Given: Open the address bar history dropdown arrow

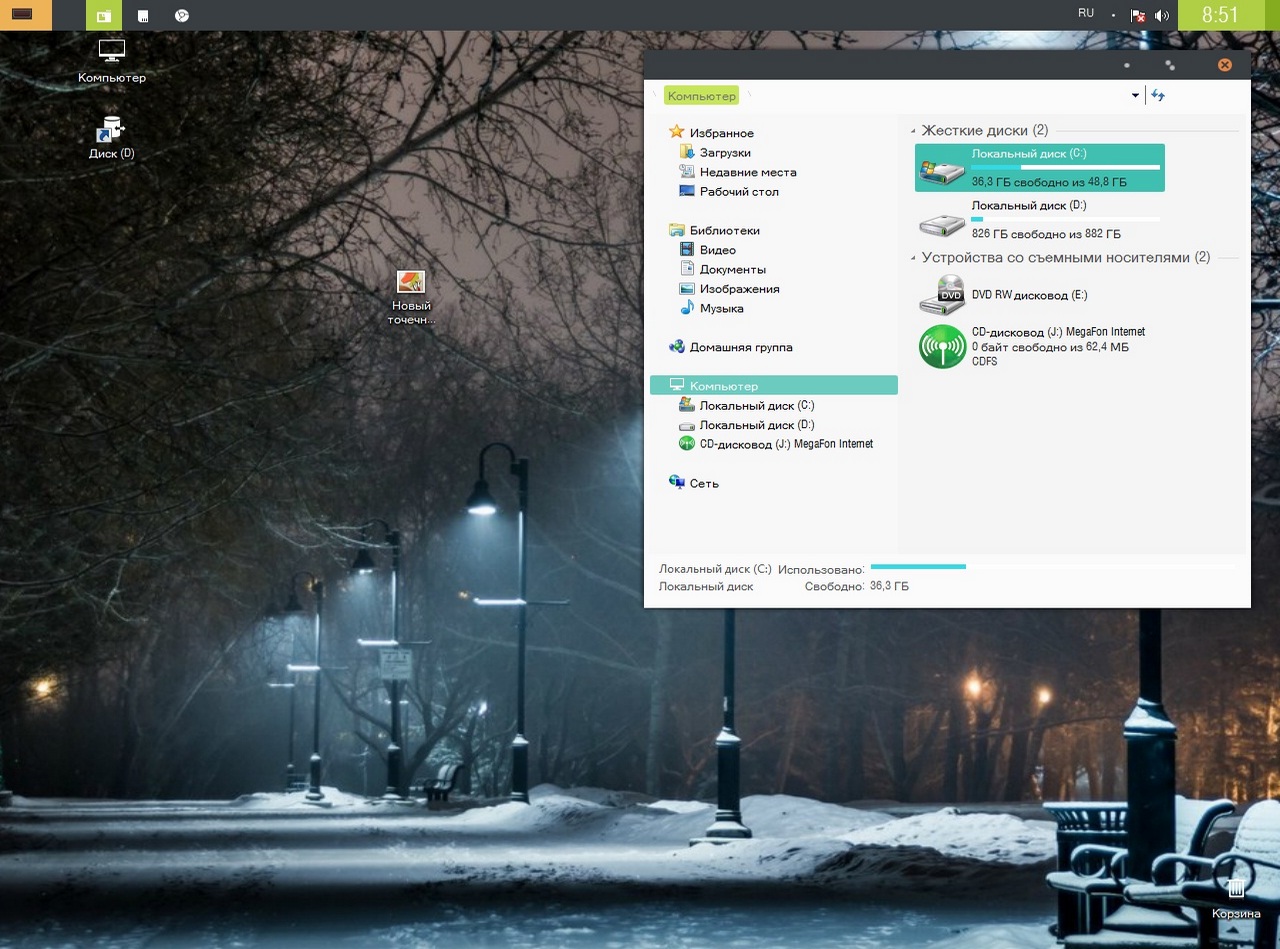Looking at the screenshot, I should click(x=1135, y=96).
